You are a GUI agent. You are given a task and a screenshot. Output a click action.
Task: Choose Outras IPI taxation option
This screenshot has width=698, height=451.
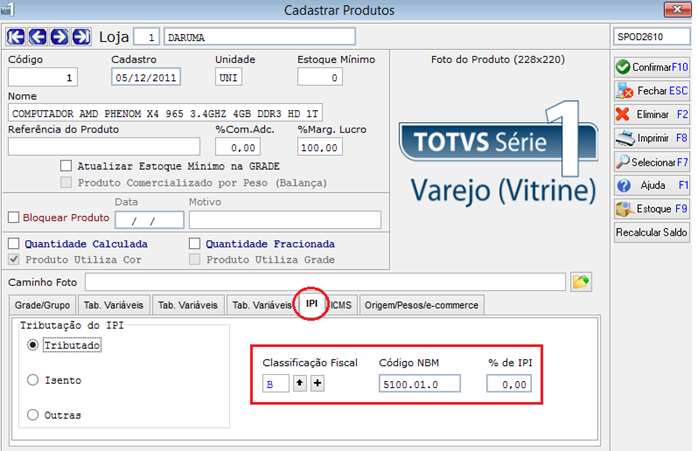32,415
